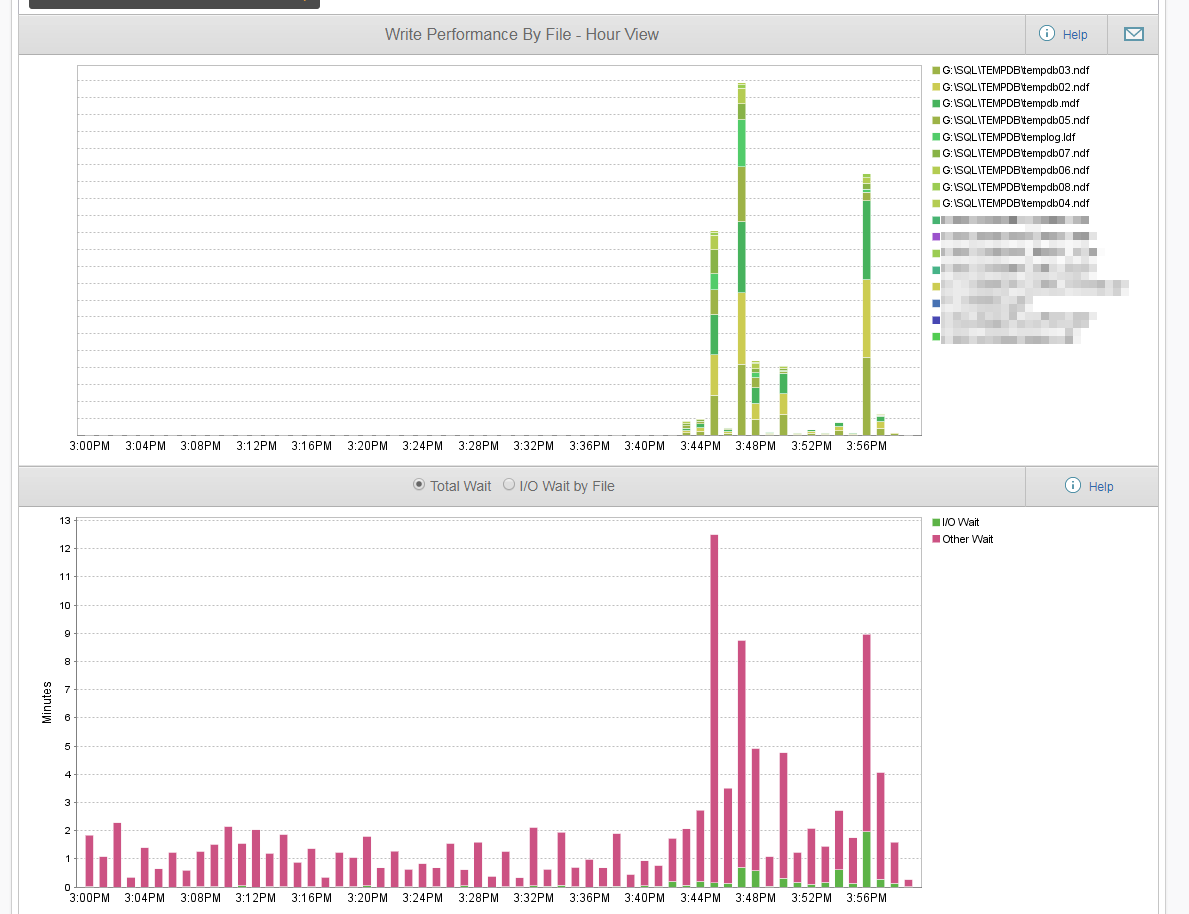The width and height of the screenshot is (1189, 914).
Task: Click the tempdb04.ndf legend entry text
Action: point(1015,203)
